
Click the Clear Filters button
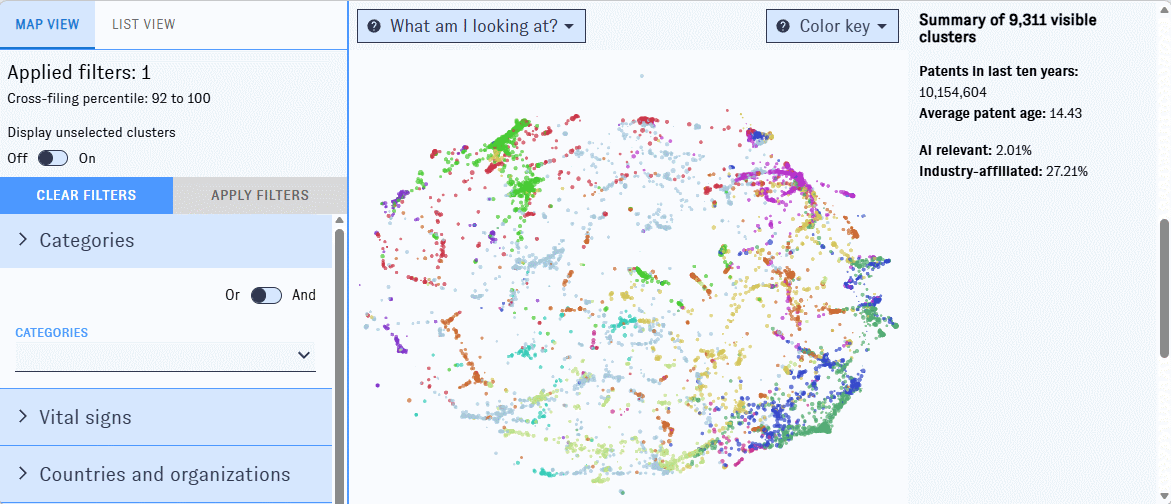87,196
